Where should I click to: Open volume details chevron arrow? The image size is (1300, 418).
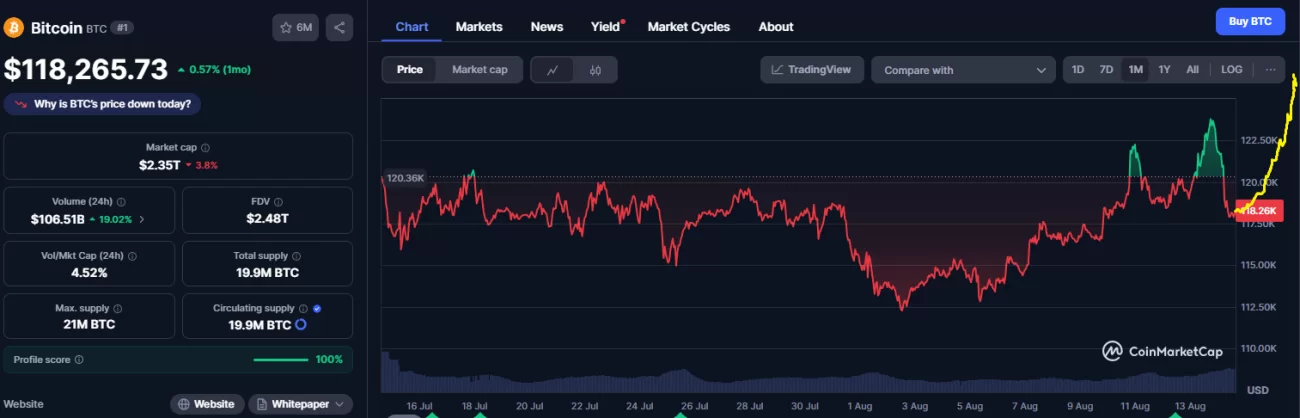click(141, 218)
